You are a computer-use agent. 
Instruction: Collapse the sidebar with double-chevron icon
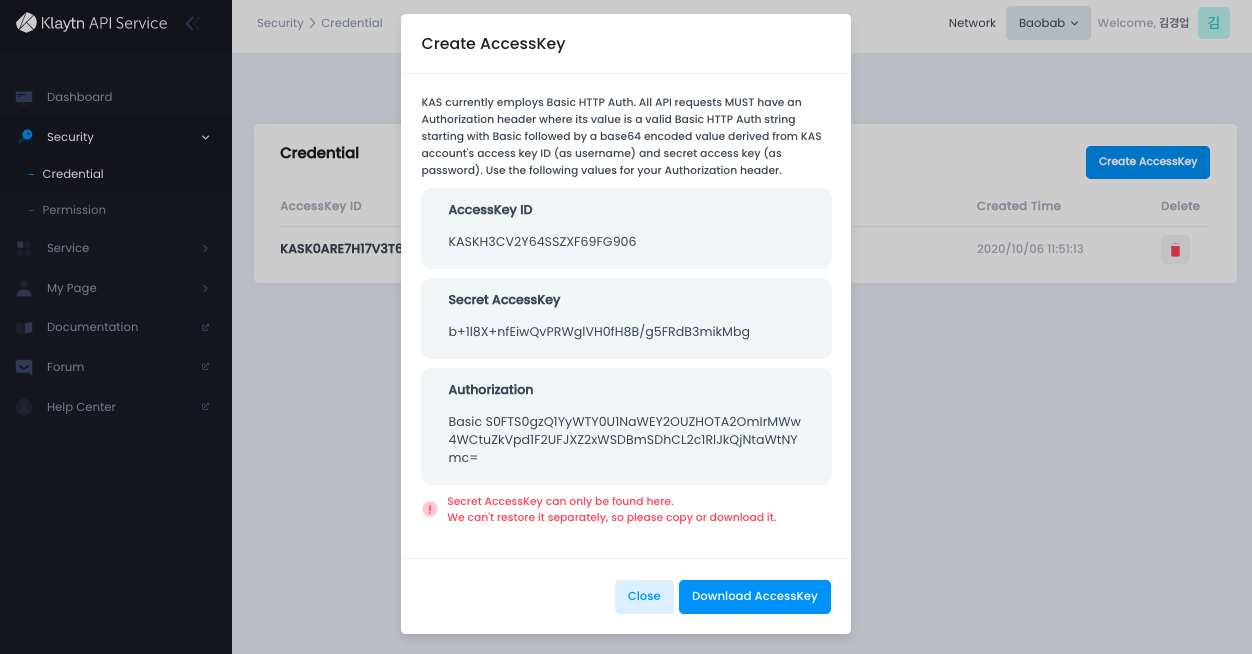(x=192, y=23)
